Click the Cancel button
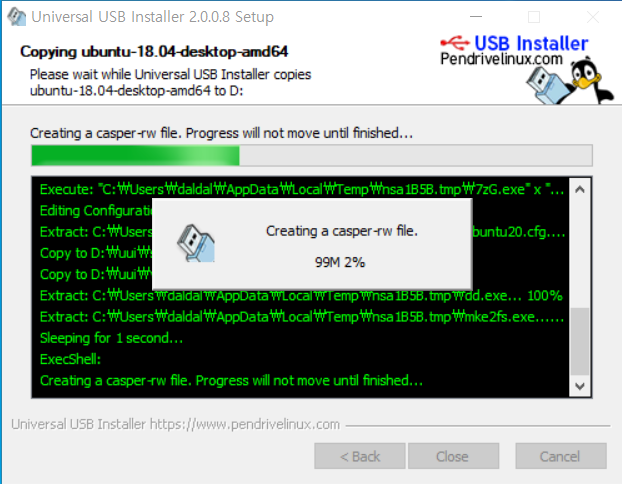This screenshot has width=622, height=484. coord(561,456)
